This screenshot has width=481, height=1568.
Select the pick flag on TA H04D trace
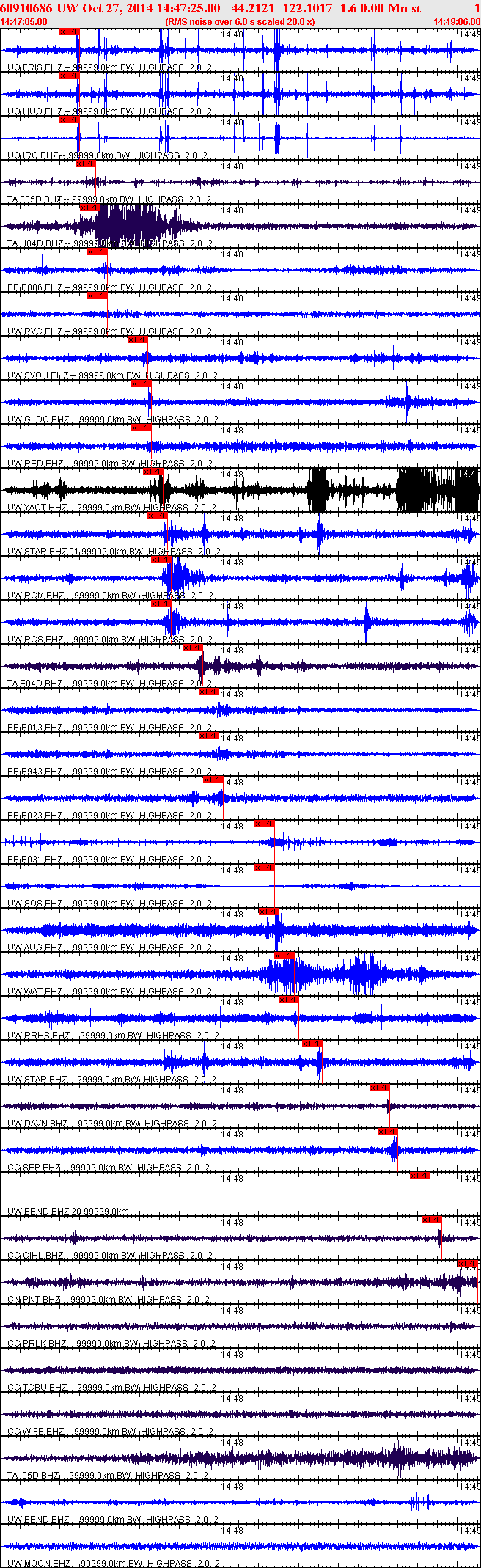pos(89,208)
